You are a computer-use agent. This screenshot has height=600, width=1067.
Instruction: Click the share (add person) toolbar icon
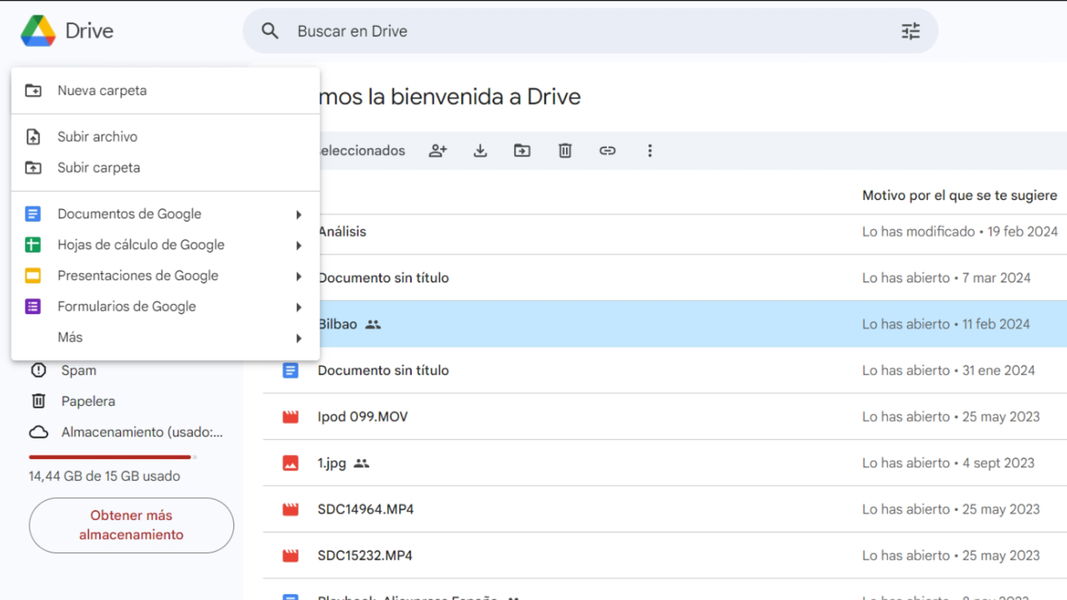(438, 150)
